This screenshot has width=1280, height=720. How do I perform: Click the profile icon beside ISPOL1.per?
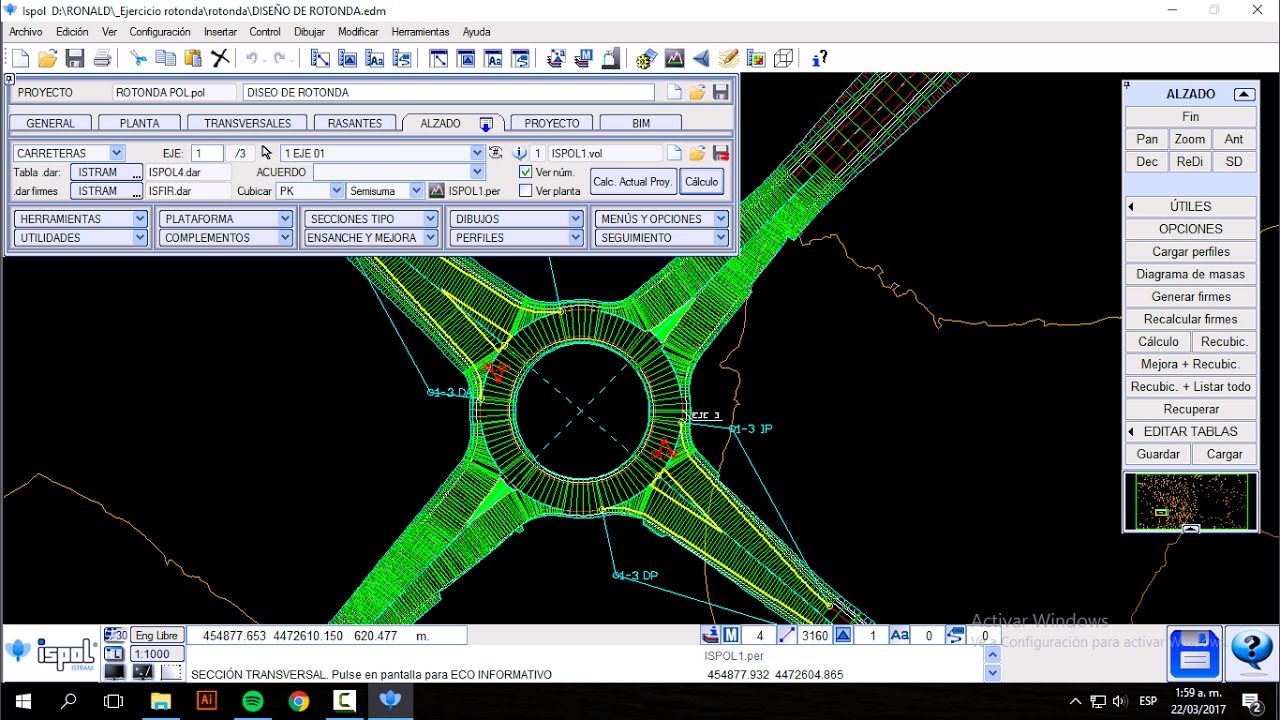point(437,190)
